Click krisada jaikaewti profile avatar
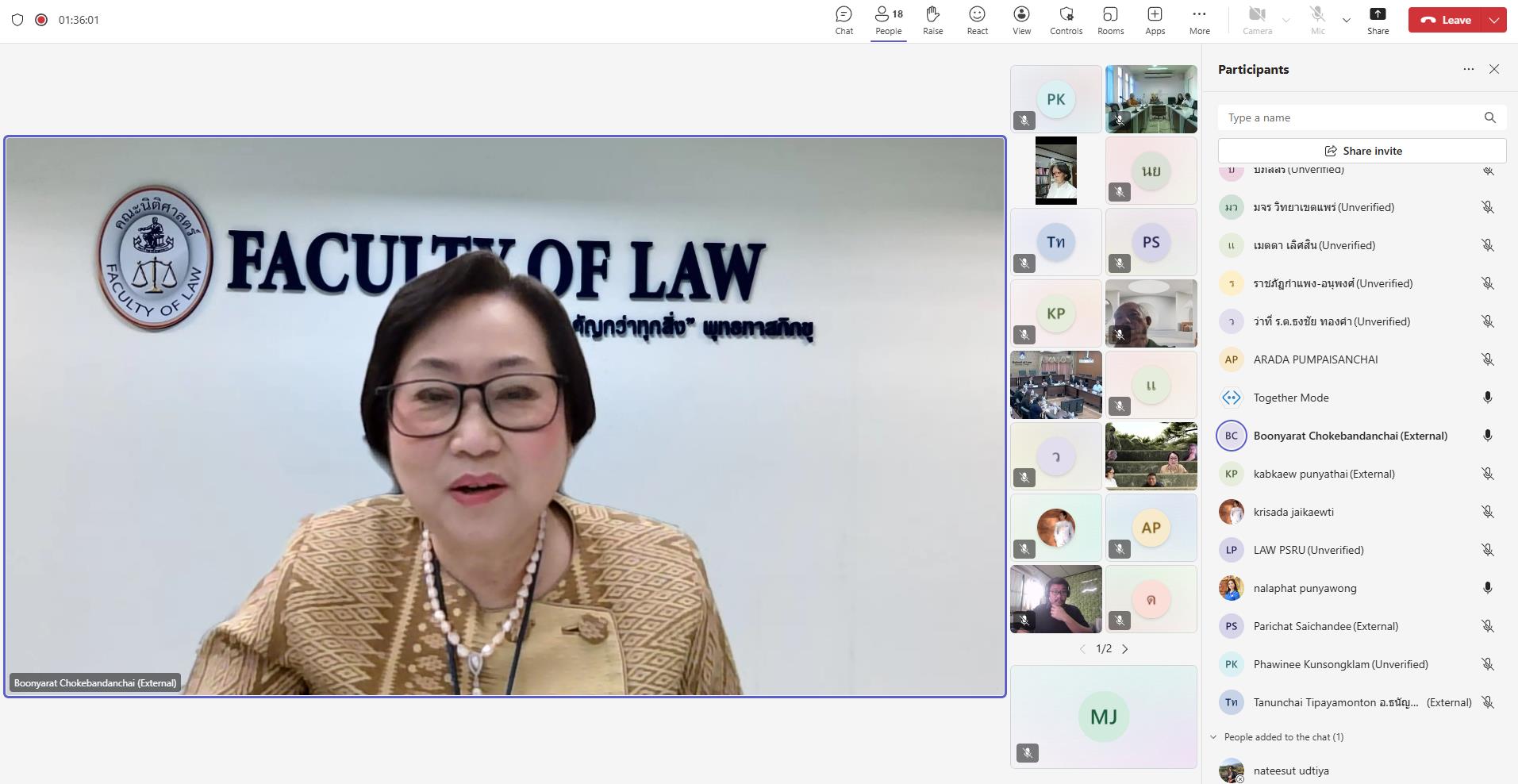 click(x=1231, y=512)
